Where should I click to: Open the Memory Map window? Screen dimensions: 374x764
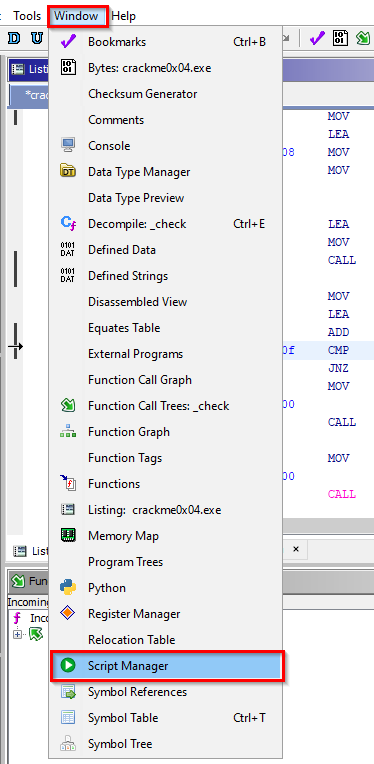(167, 536)
